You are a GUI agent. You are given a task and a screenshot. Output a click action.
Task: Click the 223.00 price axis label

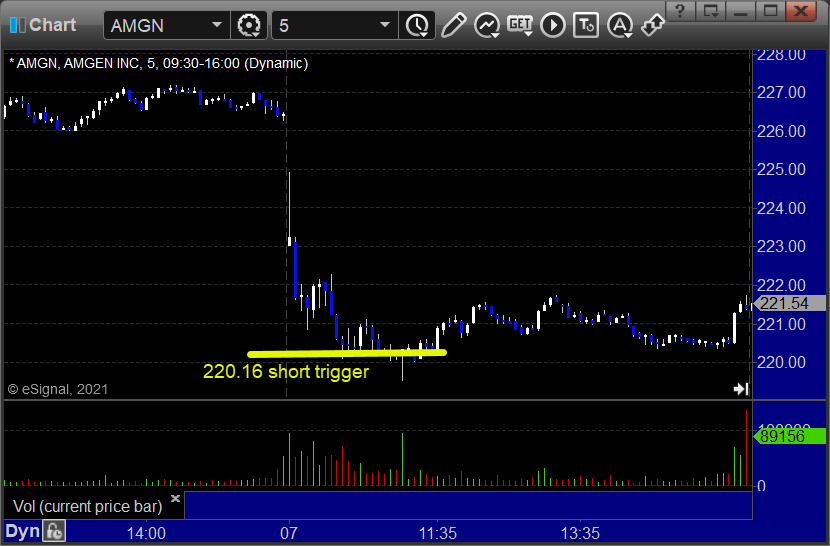[781, 246]
